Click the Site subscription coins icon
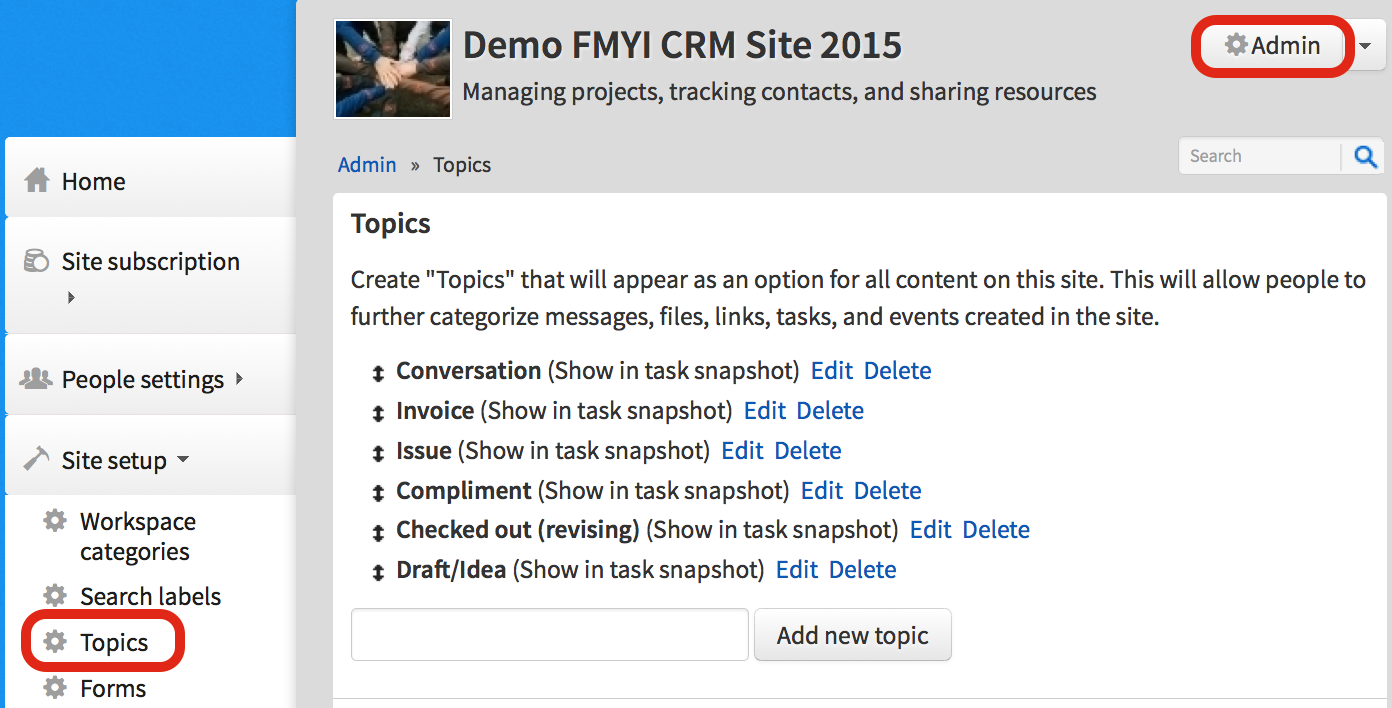The height and width of the screenshot is (708, 1392). pos(37,262)
